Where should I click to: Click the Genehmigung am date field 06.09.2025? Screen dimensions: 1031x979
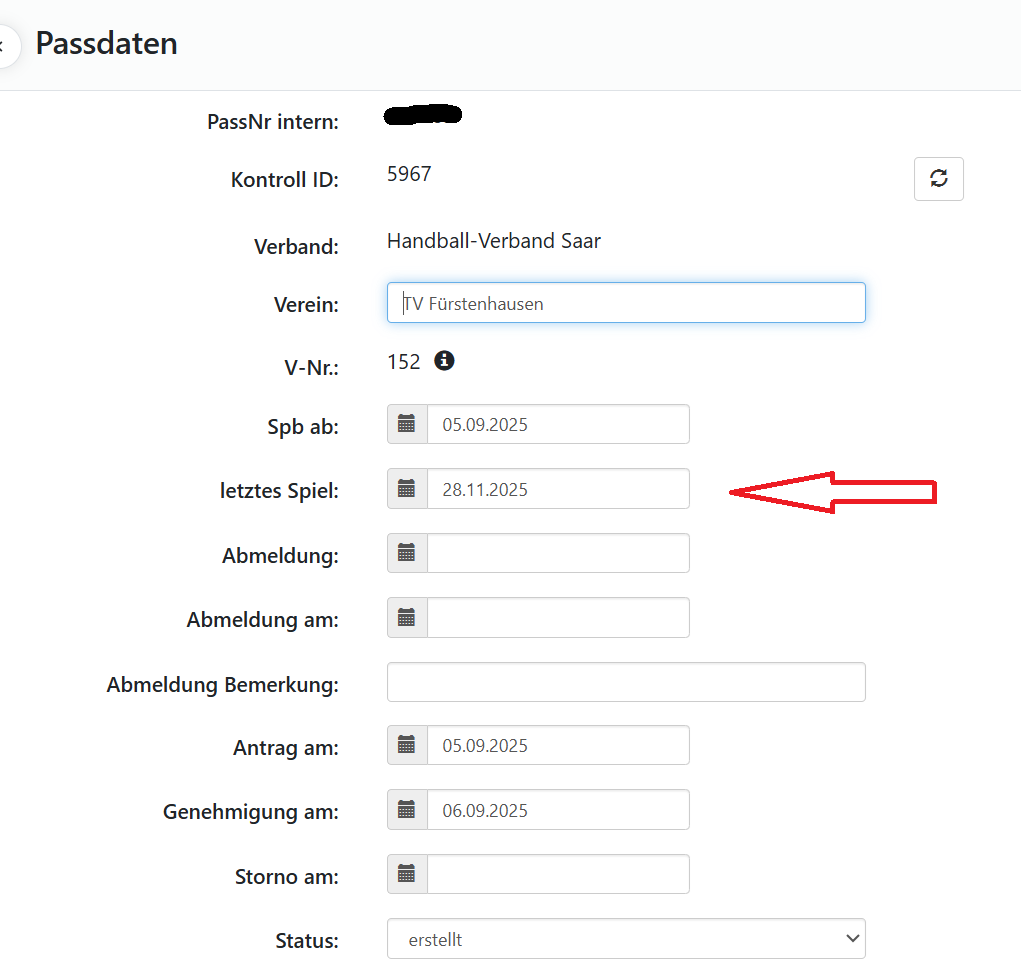[x=557, y=810]
